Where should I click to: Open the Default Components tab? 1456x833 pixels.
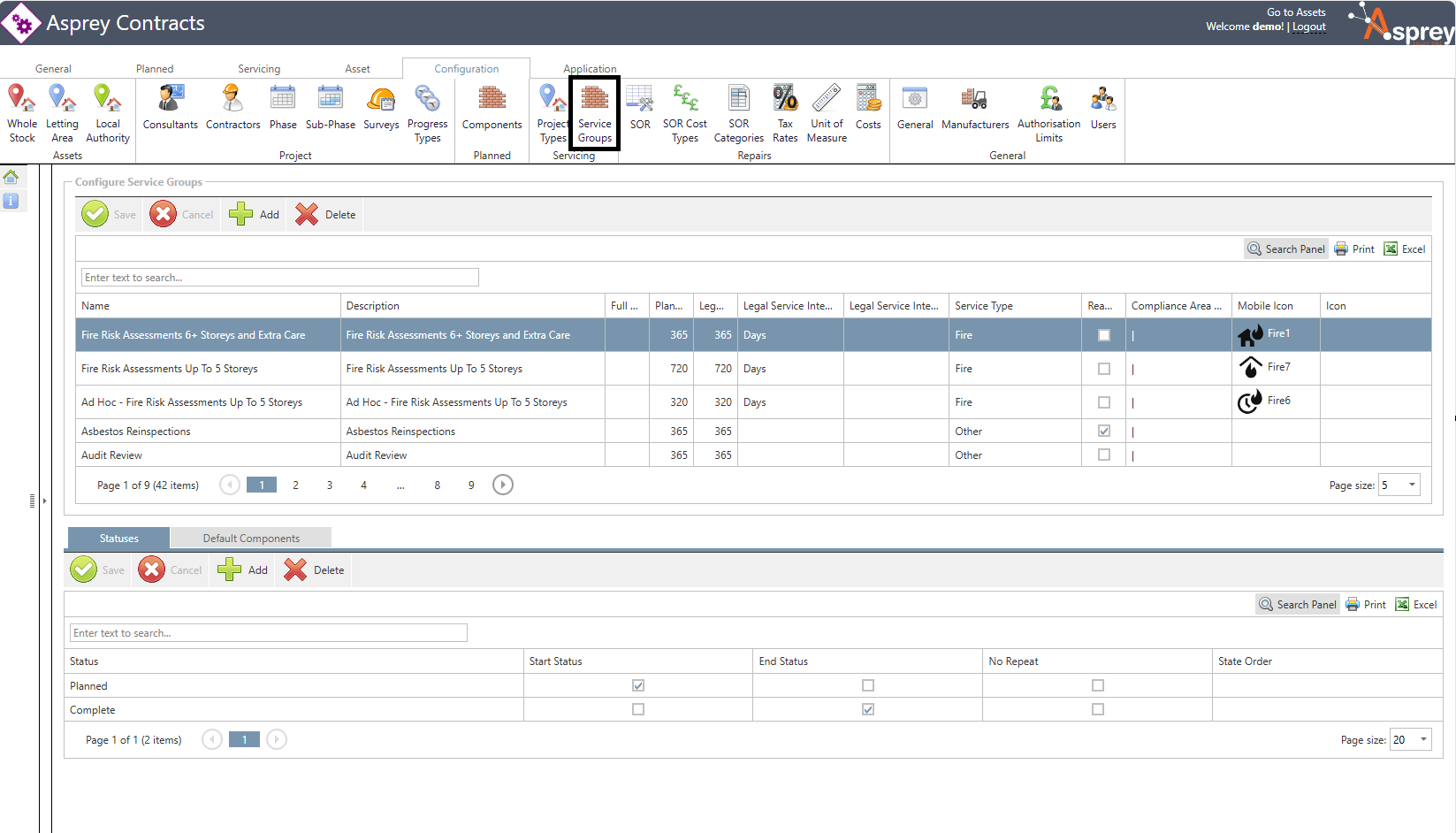coord(251,539)
